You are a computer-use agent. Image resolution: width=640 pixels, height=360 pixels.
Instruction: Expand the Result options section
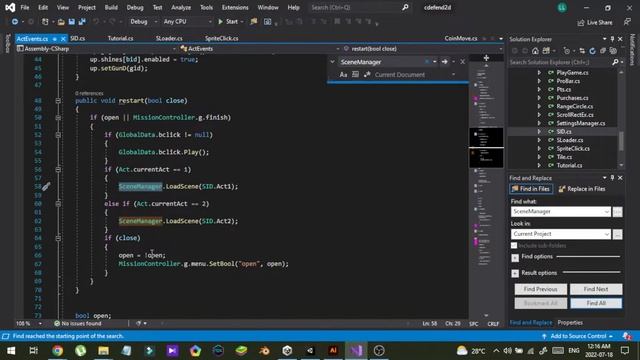[515, 273]
